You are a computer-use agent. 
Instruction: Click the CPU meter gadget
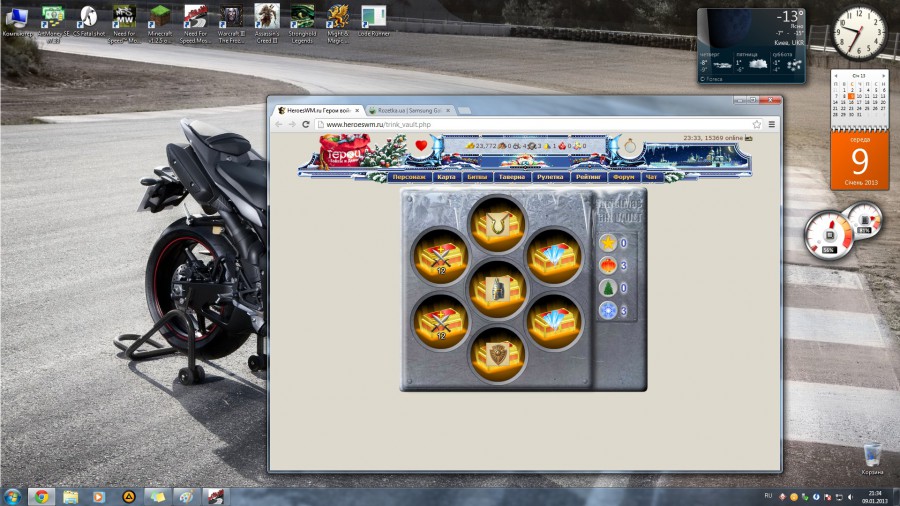coord(829,235)
